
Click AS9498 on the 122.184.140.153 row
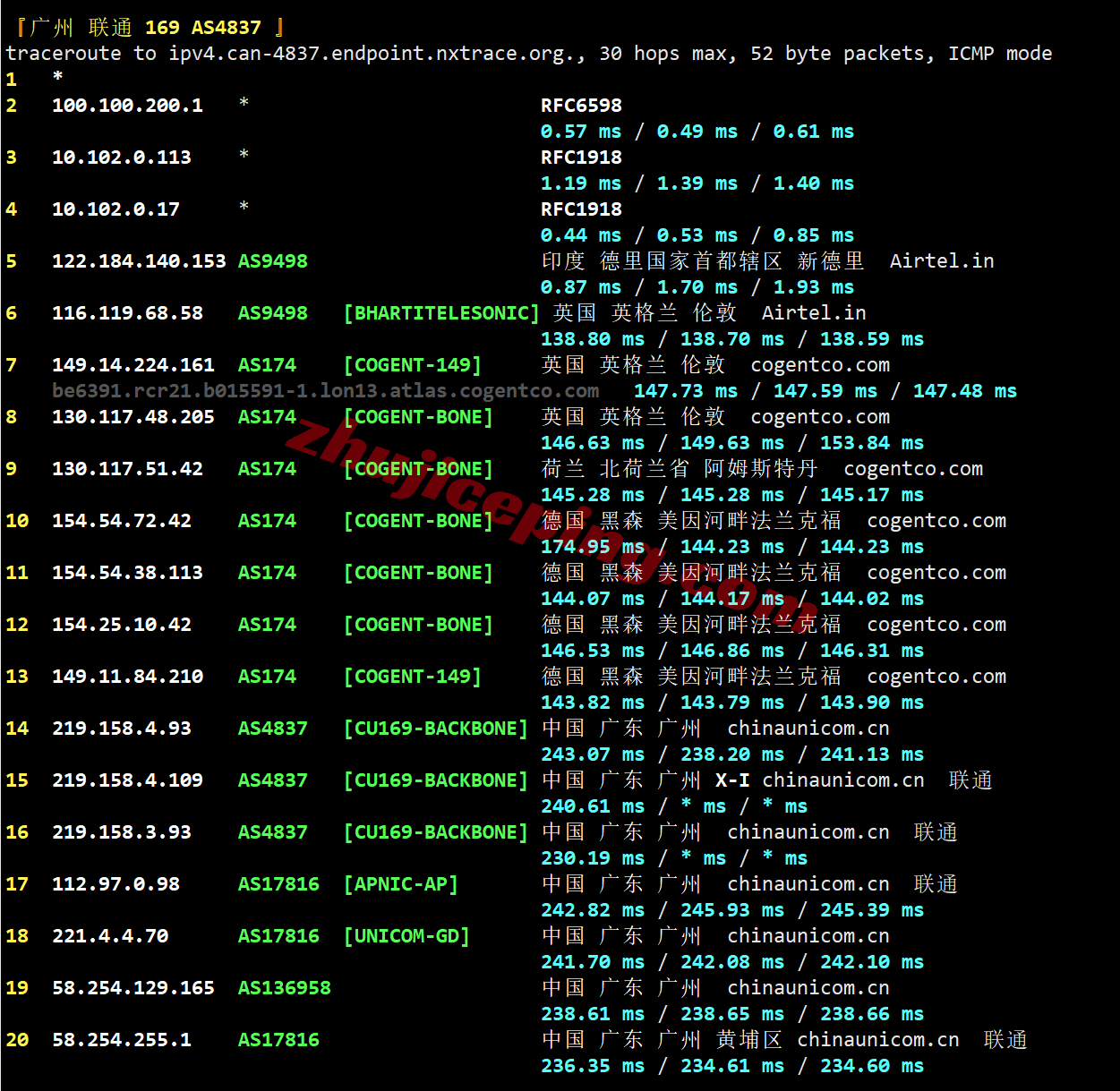(x=273, y=261)
